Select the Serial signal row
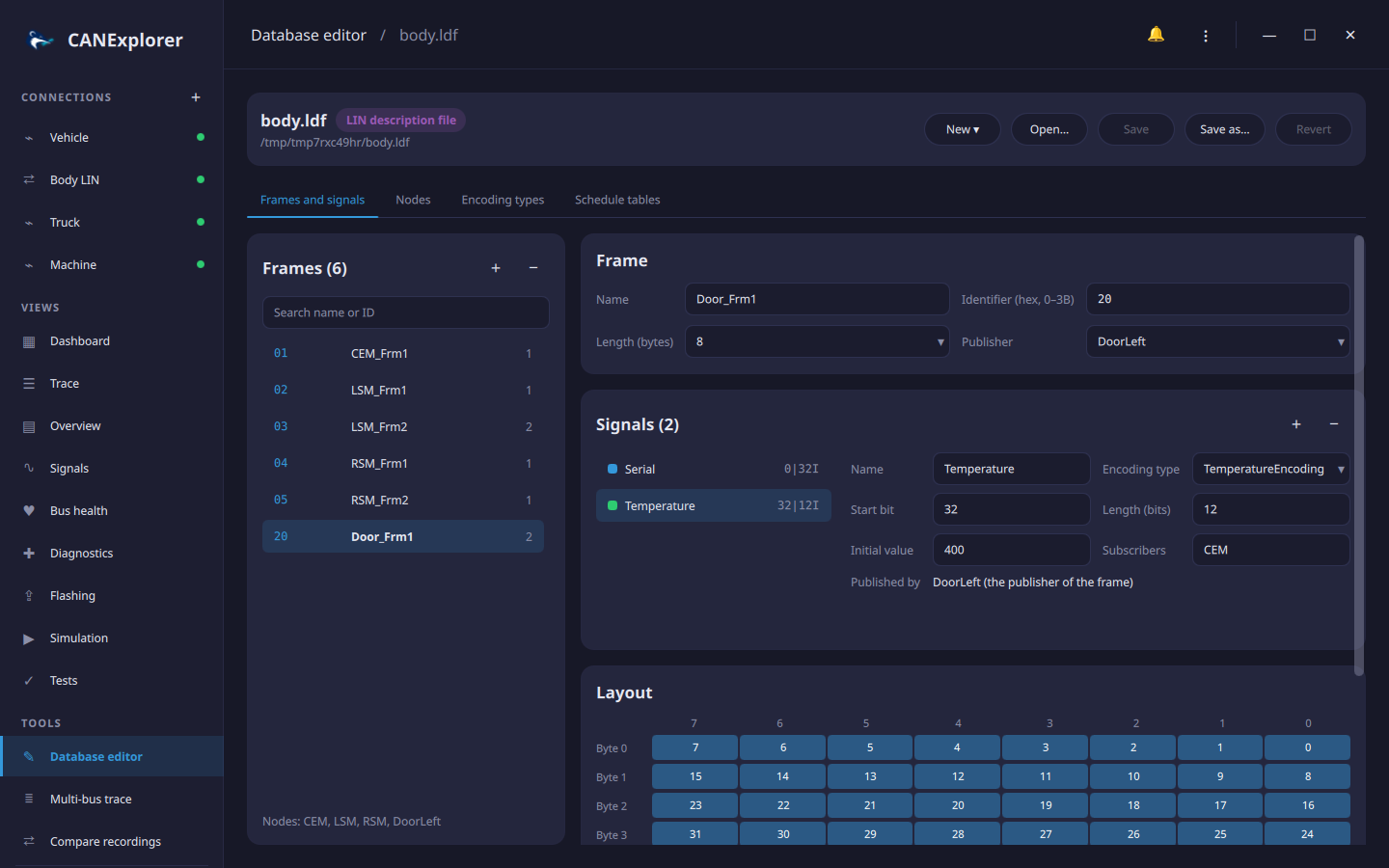This screenshot has width=1389, height=868. tap(714, 469)
